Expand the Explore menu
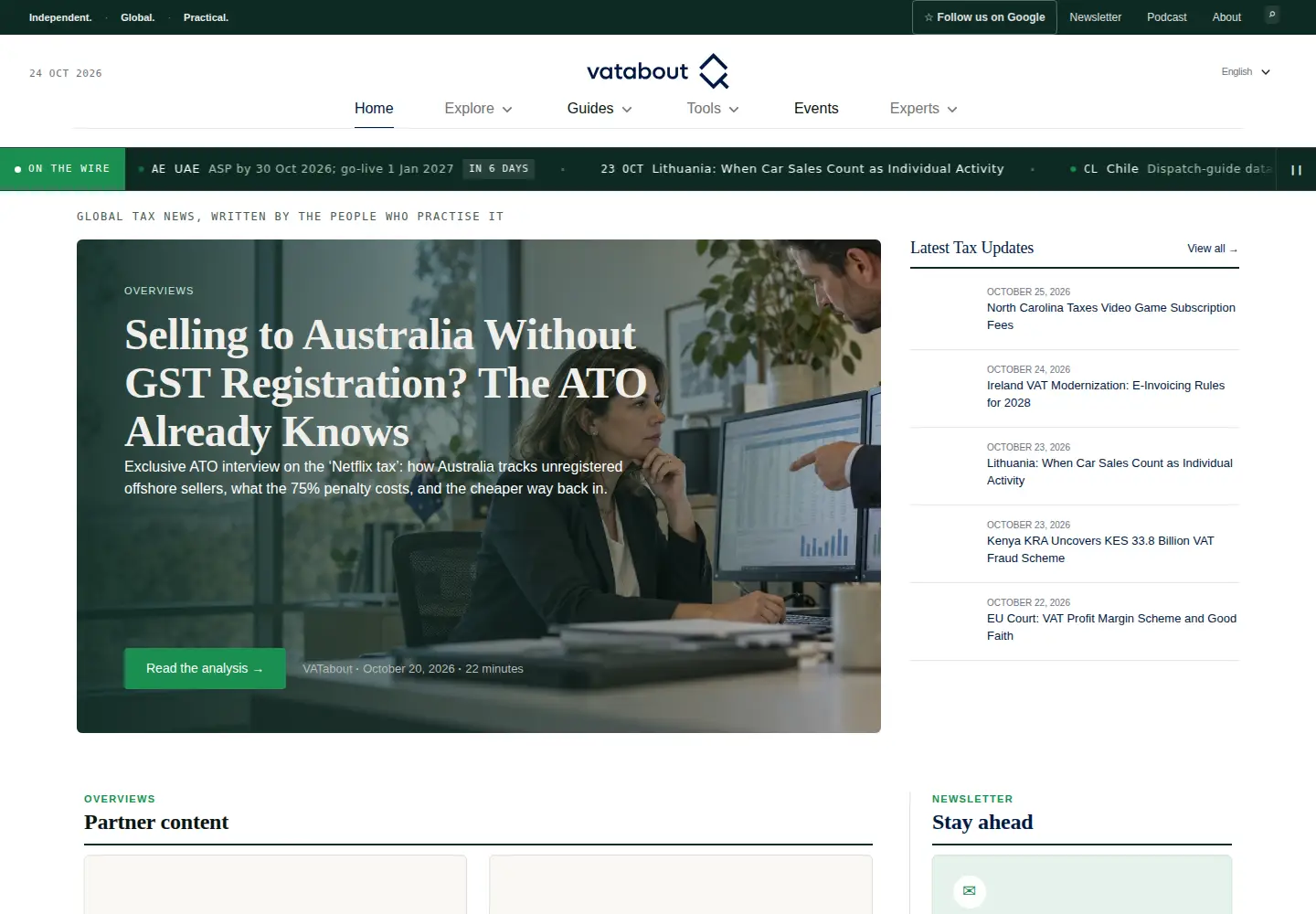Screen dimensions: 1316x914 tap(478, 109)
